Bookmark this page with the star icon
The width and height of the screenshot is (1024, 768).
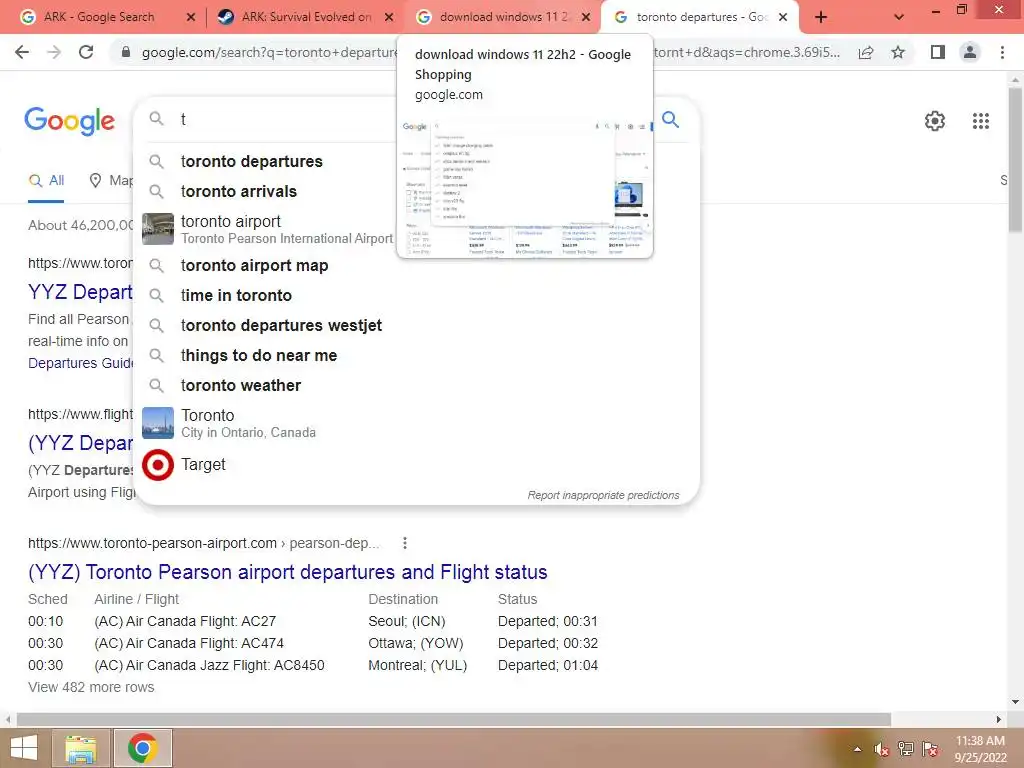[898, 52]
